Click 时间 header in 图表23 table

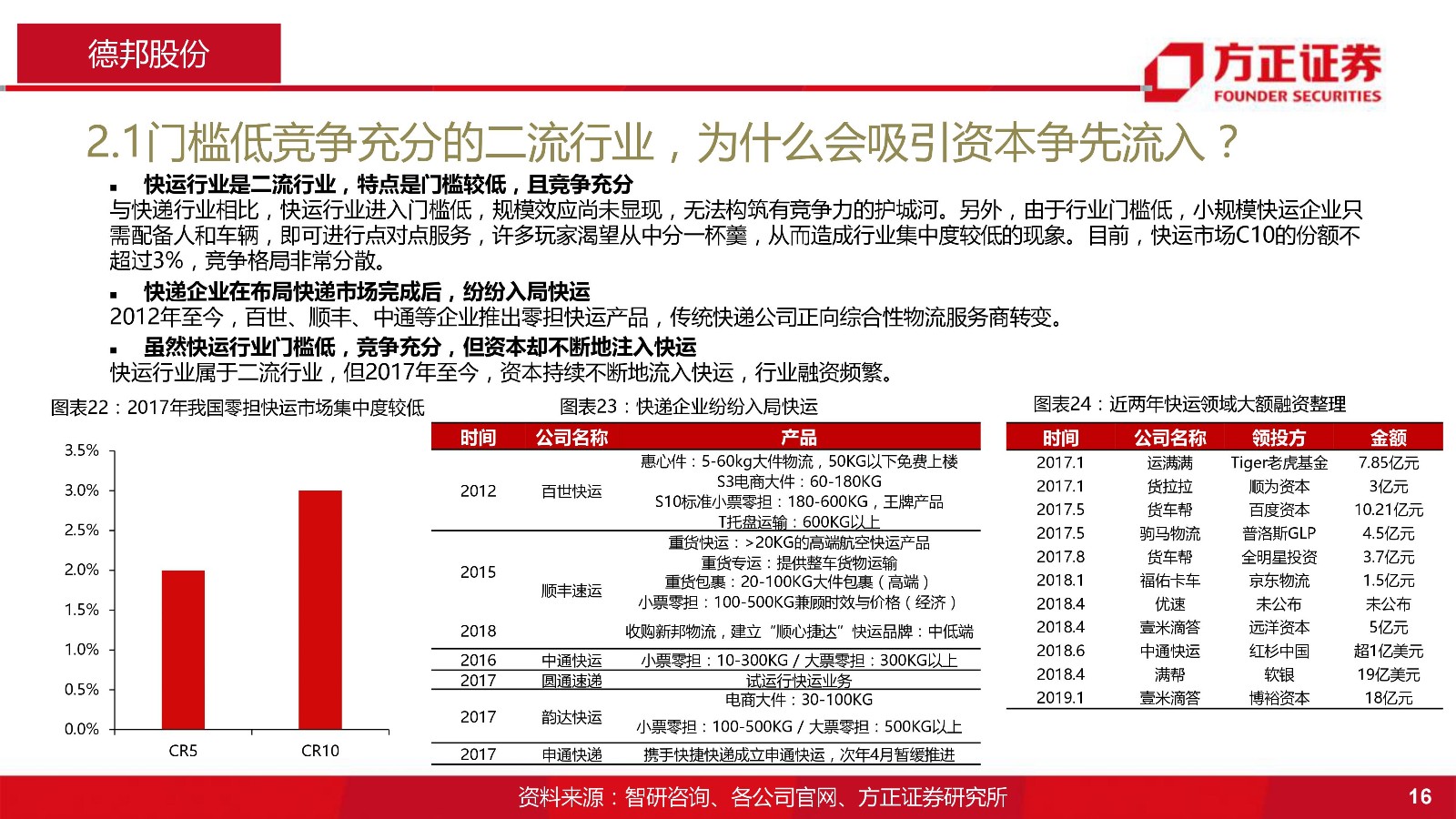[478, 438]
